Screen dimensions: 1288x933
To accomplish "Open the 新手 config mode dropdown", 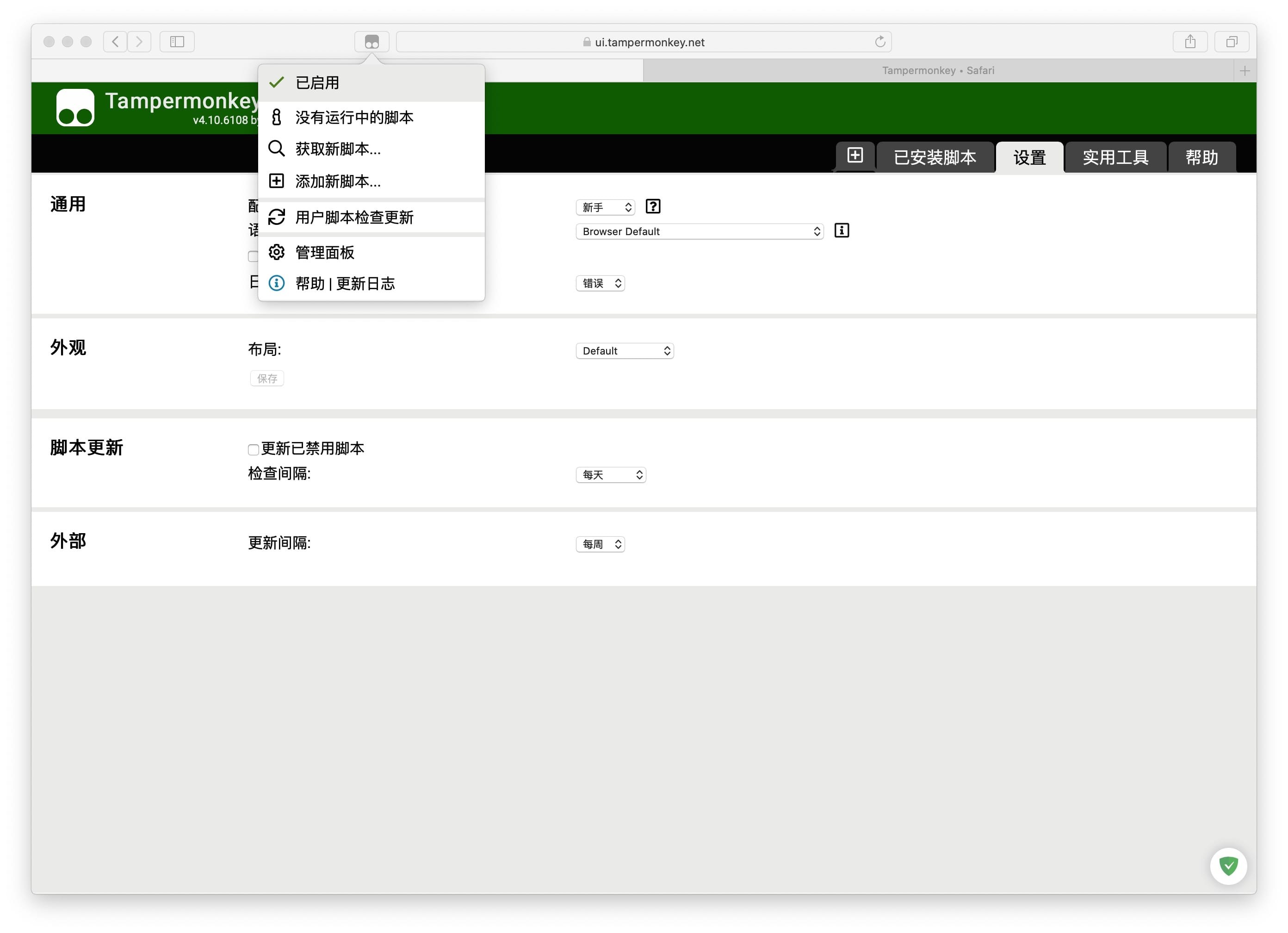I will tap(605, 207).
